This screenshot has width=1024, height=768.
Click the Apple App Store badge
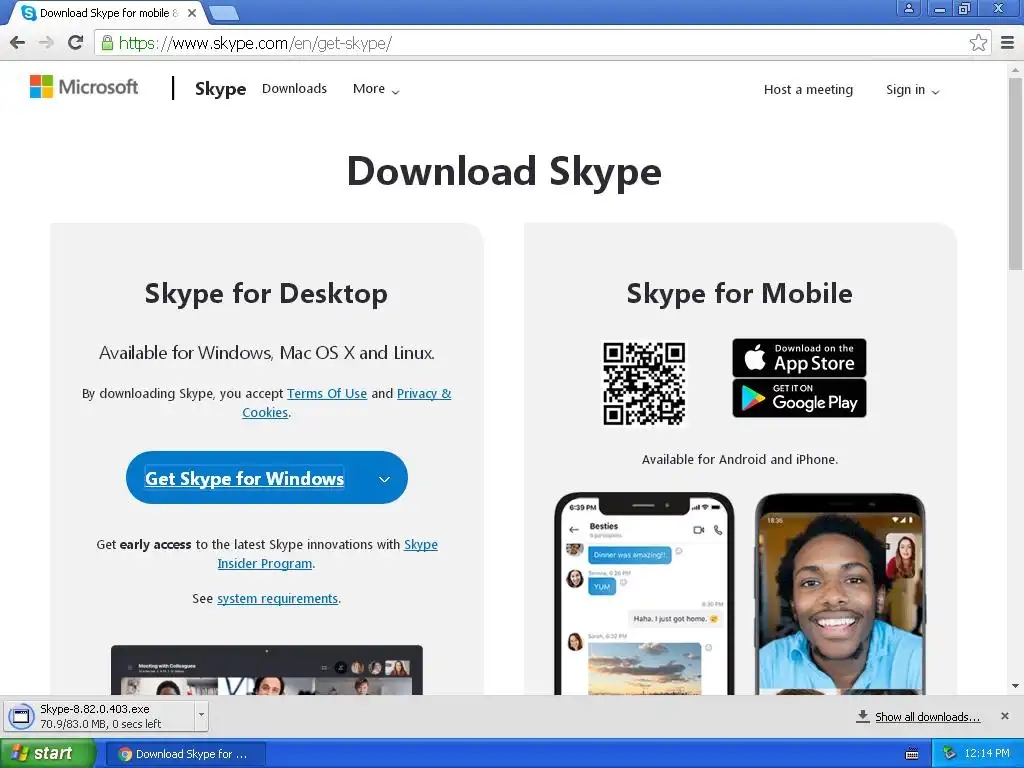pos(799,357)
